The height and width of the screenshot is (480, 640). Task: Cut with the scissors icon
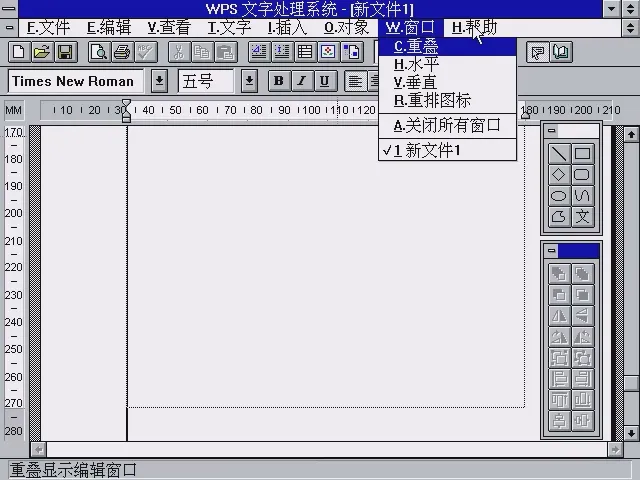(179, 52)
